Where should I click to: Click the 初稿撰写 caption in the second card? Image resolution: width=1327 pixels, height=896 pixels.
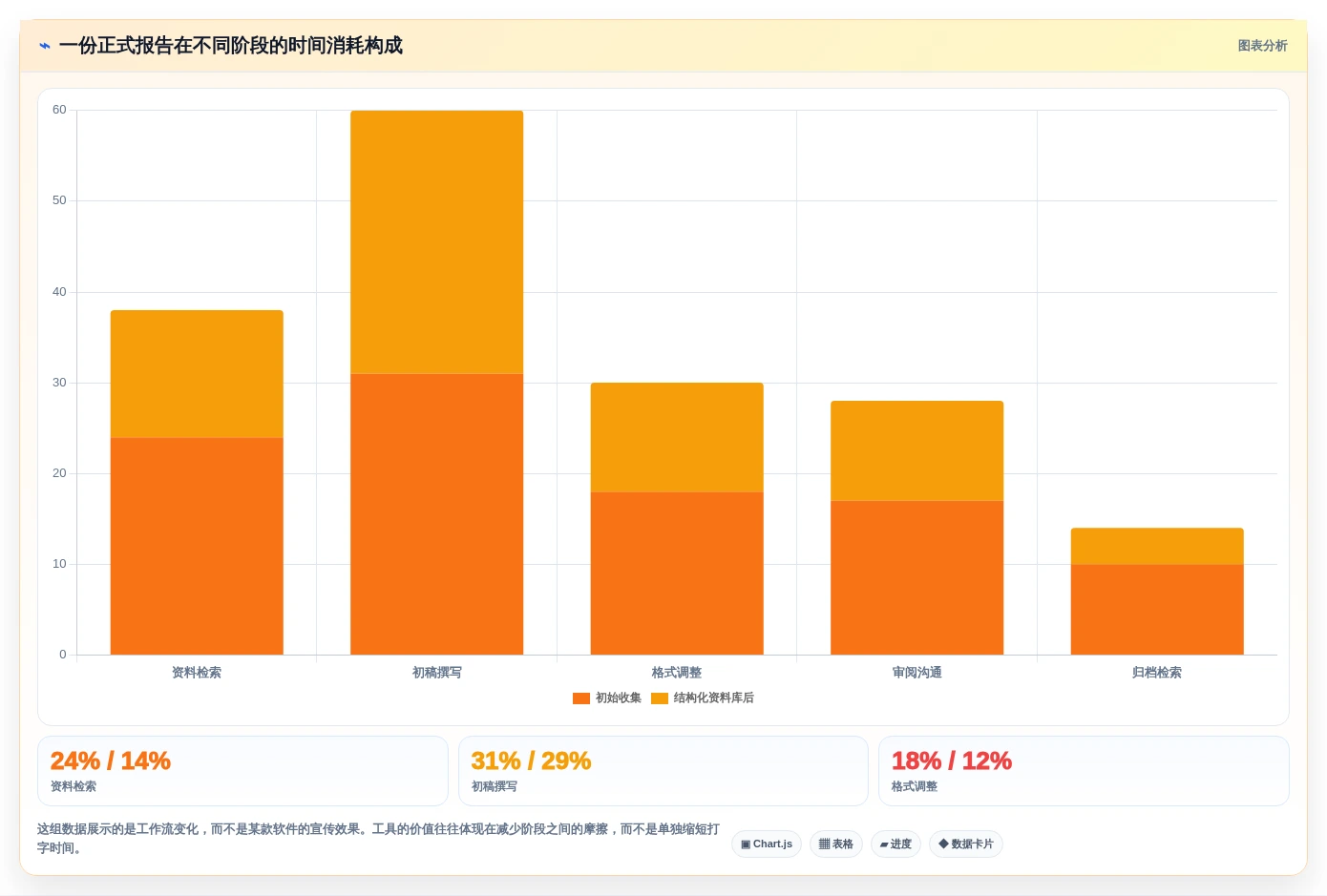[495, 787]
